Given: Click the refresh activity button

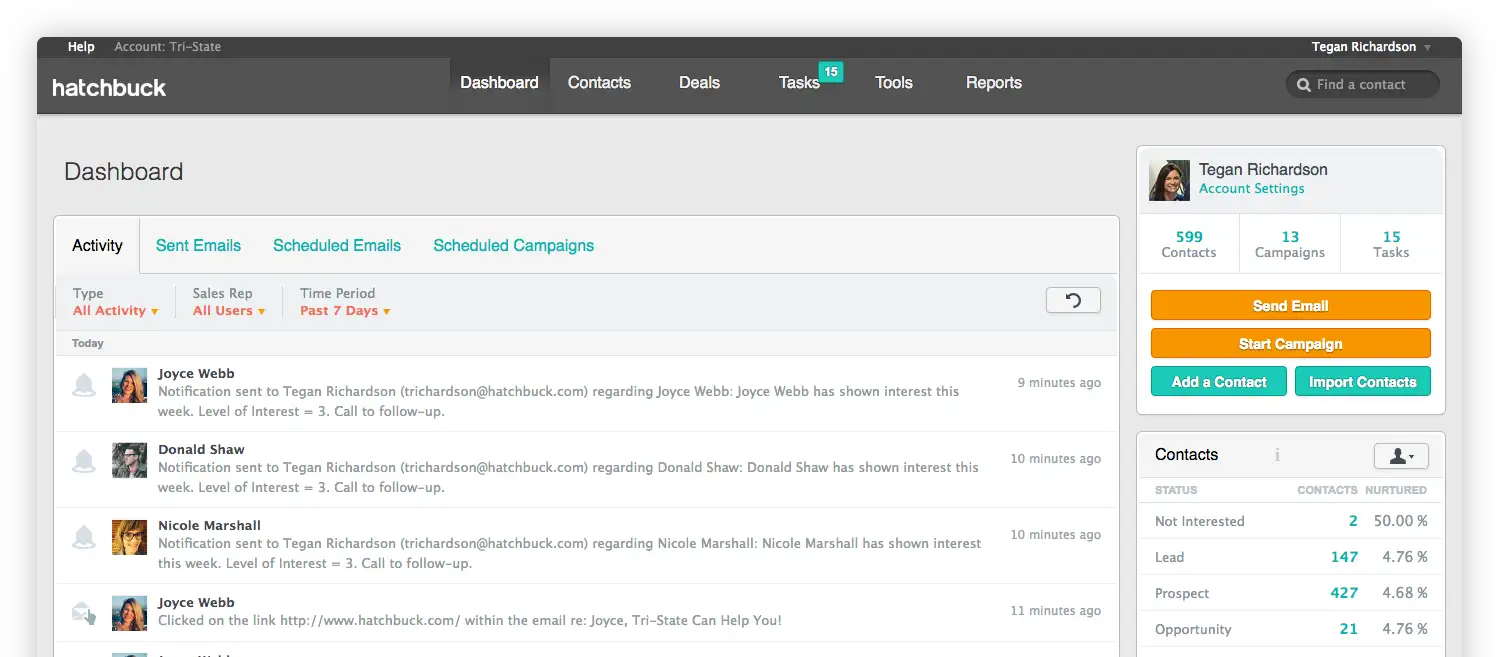Looking at the screenshot, I should point(1073,300).
